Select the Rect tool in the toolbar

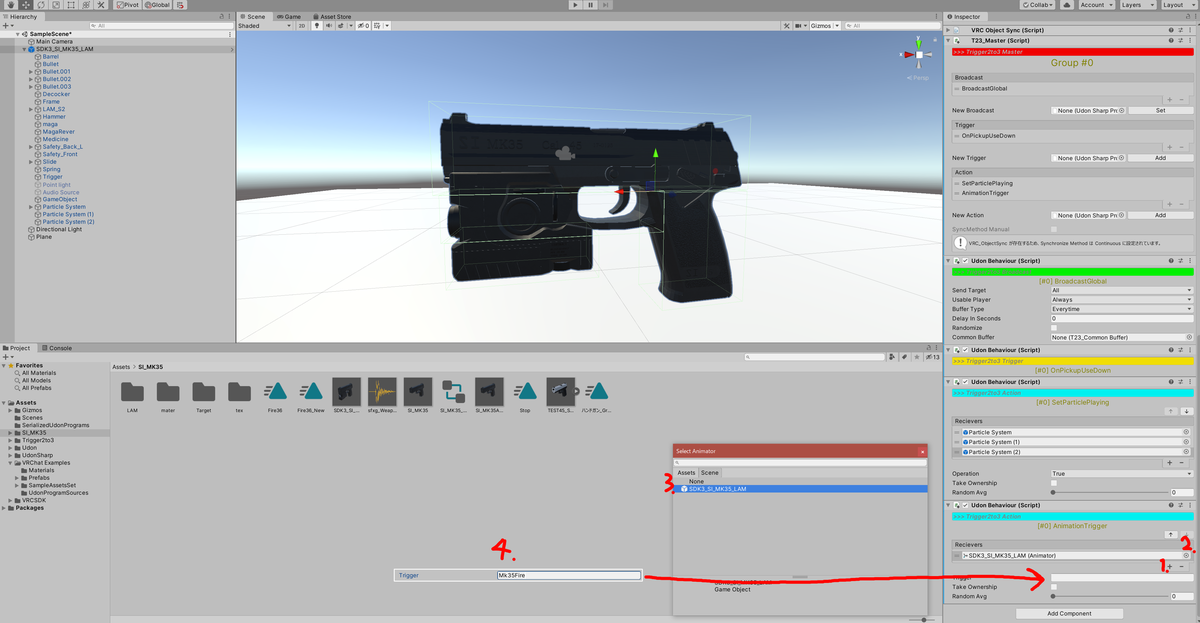(71, 5)
